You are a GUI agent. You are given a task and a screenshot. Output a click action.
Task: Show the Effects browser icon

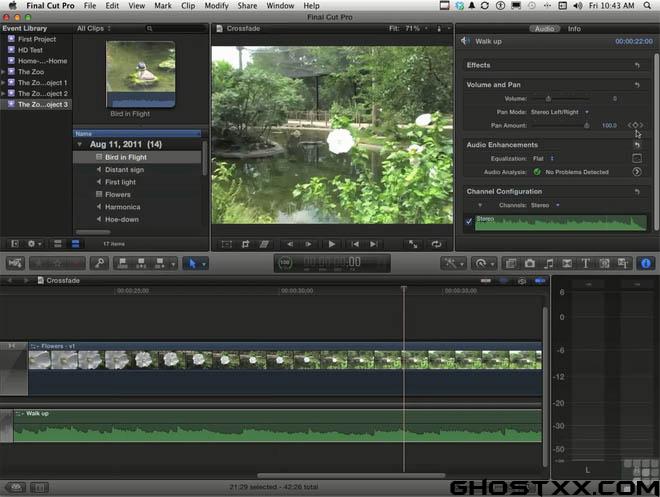click(511, 263)
